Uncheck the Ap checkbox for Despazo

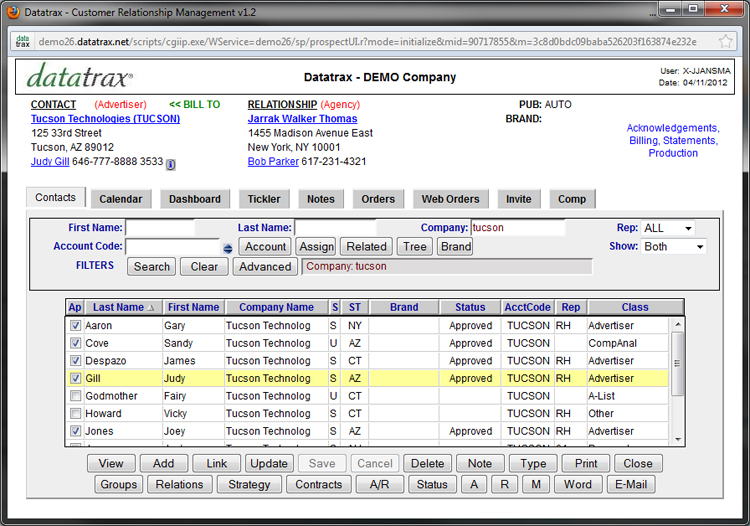pos(75,361)
